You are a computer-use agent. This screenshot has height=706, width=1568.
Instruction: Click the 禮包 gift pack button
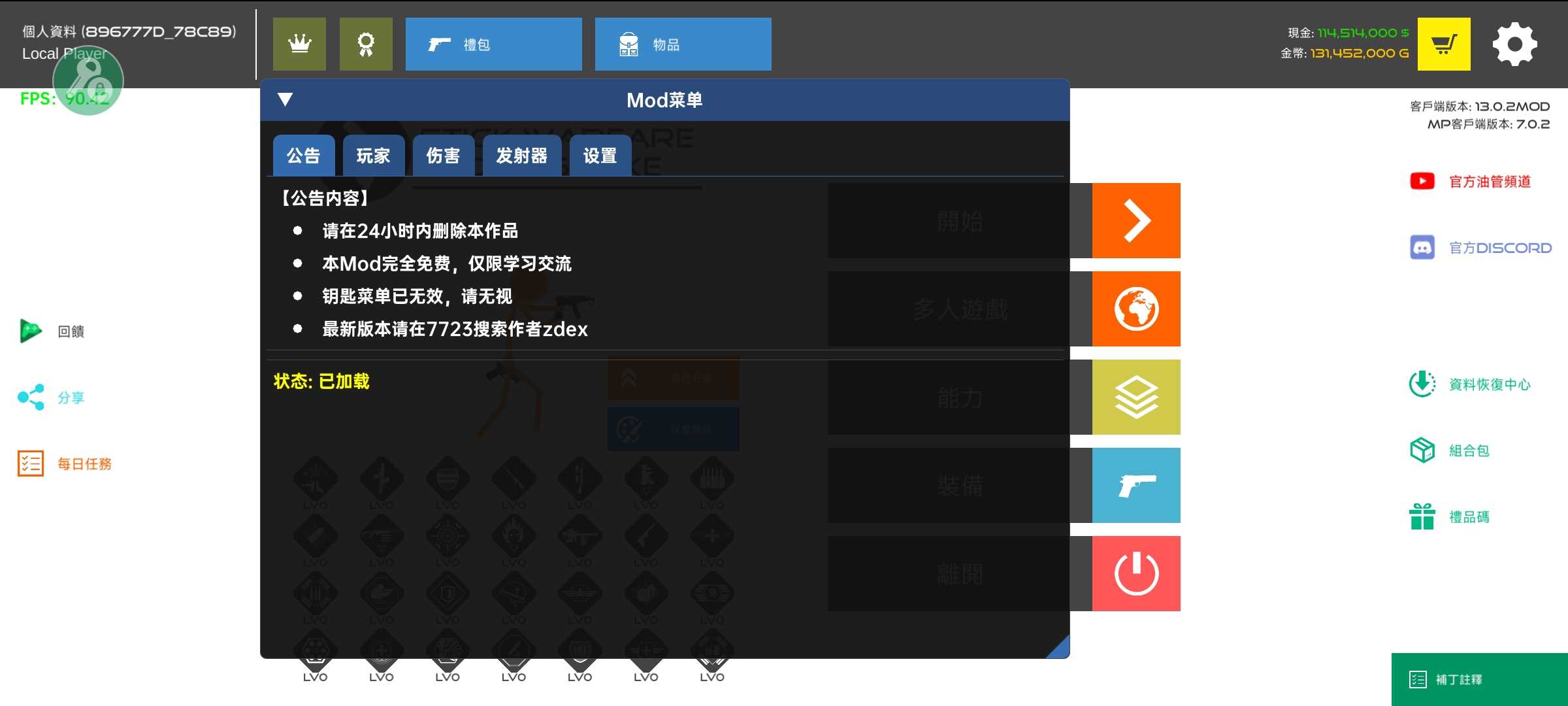point(493,44)
